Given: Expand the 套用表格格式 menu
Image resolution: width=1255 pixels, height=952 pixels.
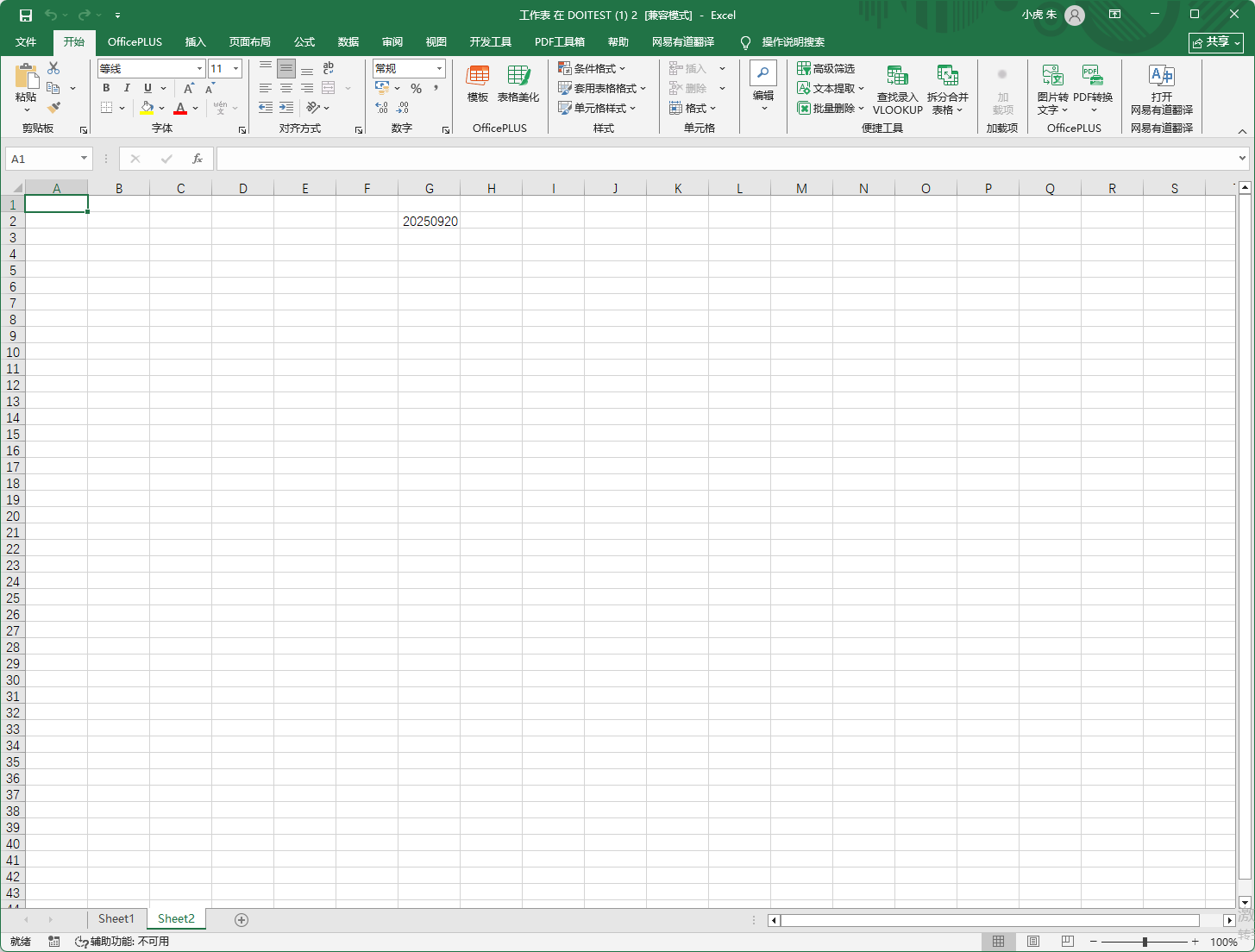Looking at the screenshot, I should pos(602,88).
